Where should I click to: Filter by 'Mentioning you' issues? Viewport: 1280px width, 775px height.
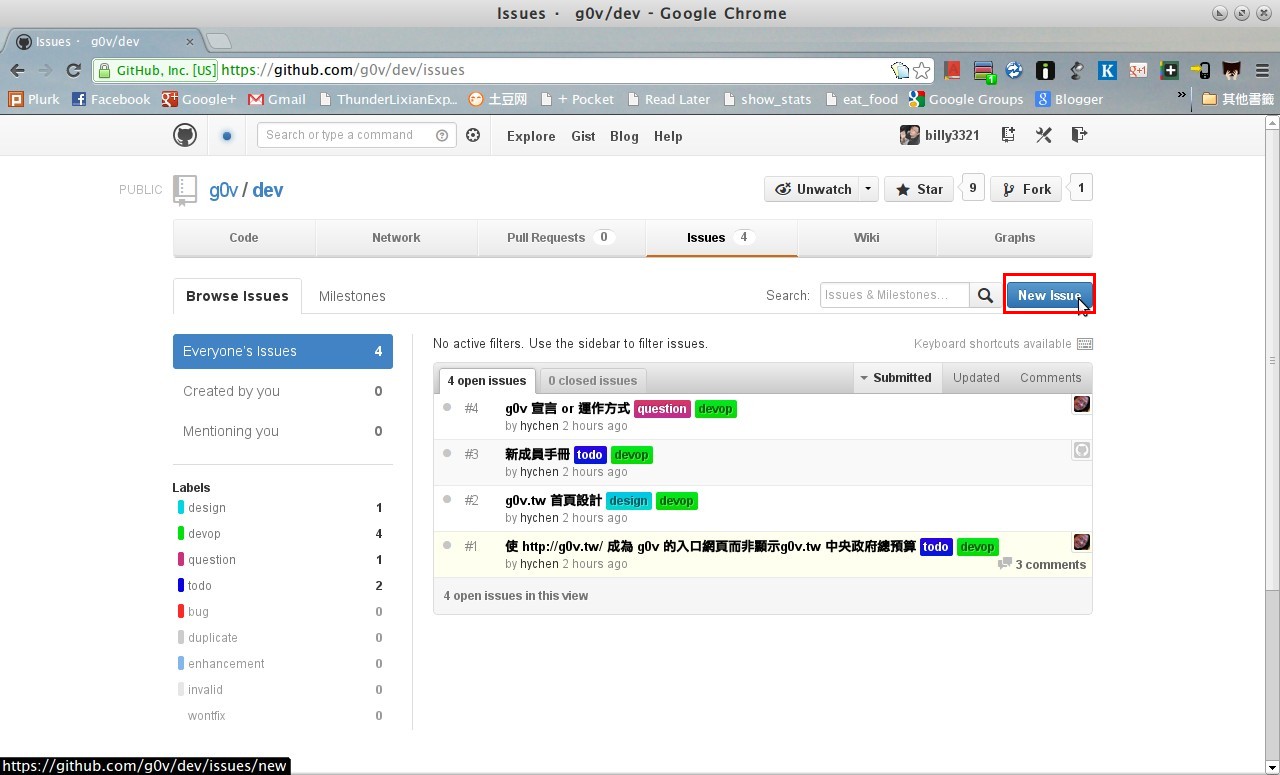283,431
